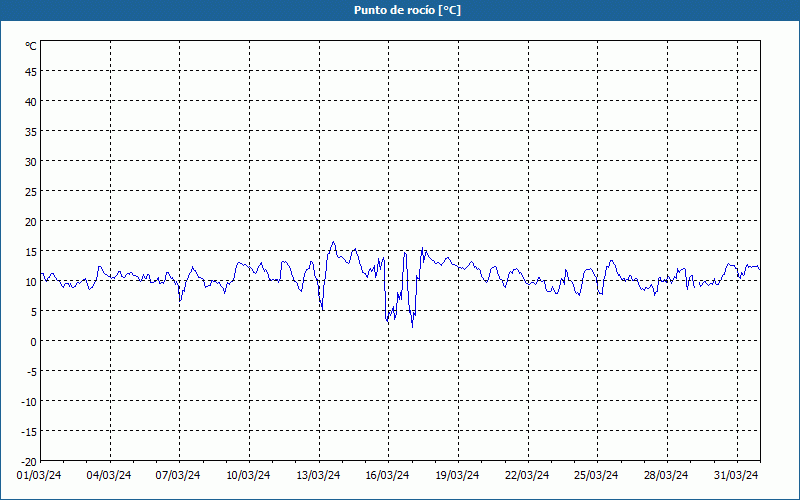The image size is (800, 500).
Task: Click the date label 31/03/24
Action: tap(736, 476)
